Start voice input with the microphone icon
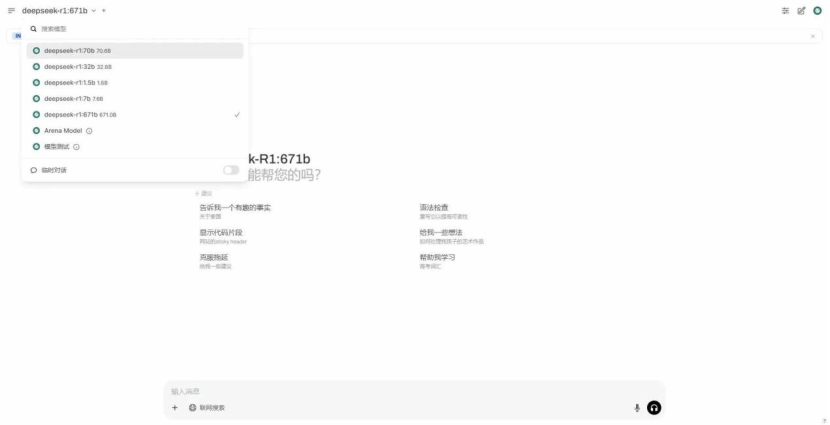830x425 pixels. 637,408
